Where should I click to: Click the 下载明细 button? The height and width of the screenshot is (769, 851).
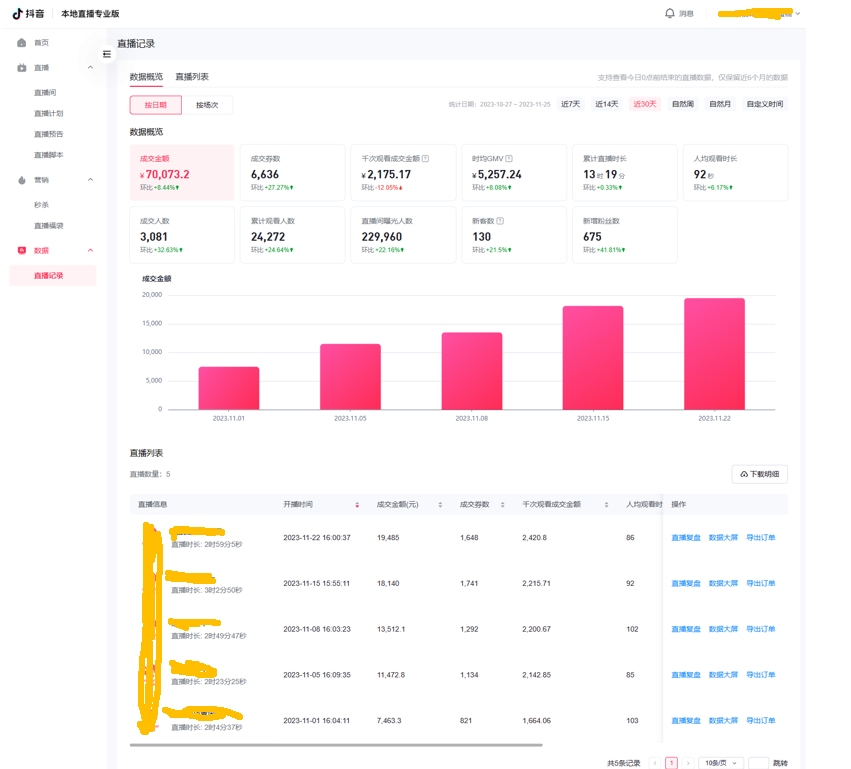pos(759,474)
